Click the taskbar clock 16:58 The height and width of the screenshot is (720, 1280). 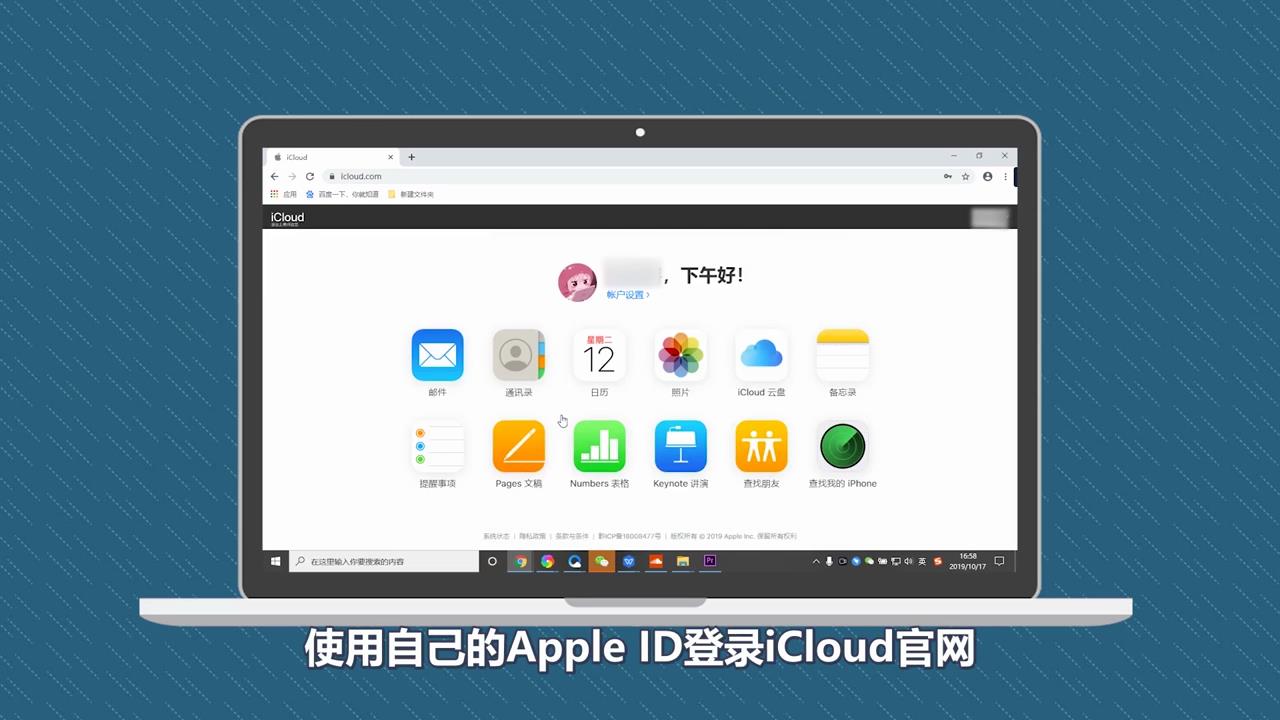(x=968, y=561)
